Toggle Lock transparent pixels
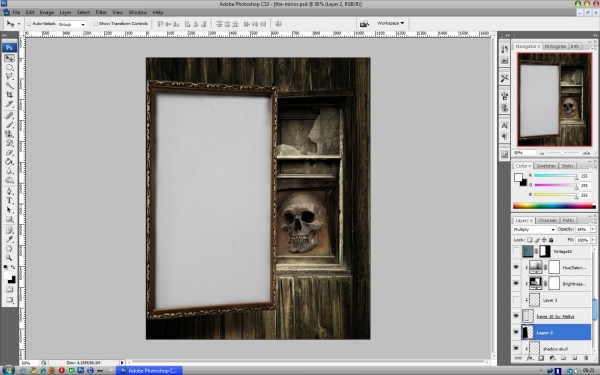This screenshot has width=600, height=375. [530, 240]
